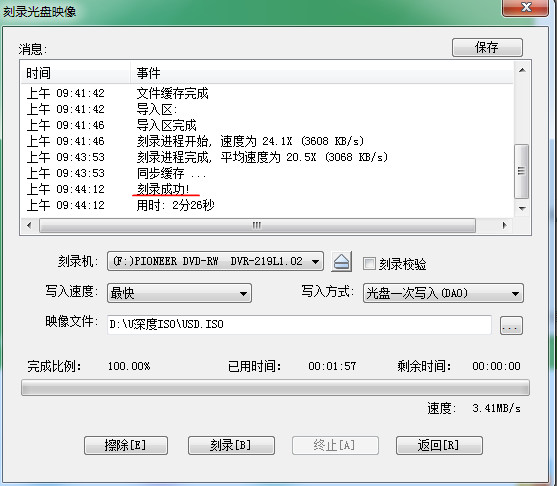557x486 pixels.
Task: Click the 擦除[E] button
Action: (126, 446)
